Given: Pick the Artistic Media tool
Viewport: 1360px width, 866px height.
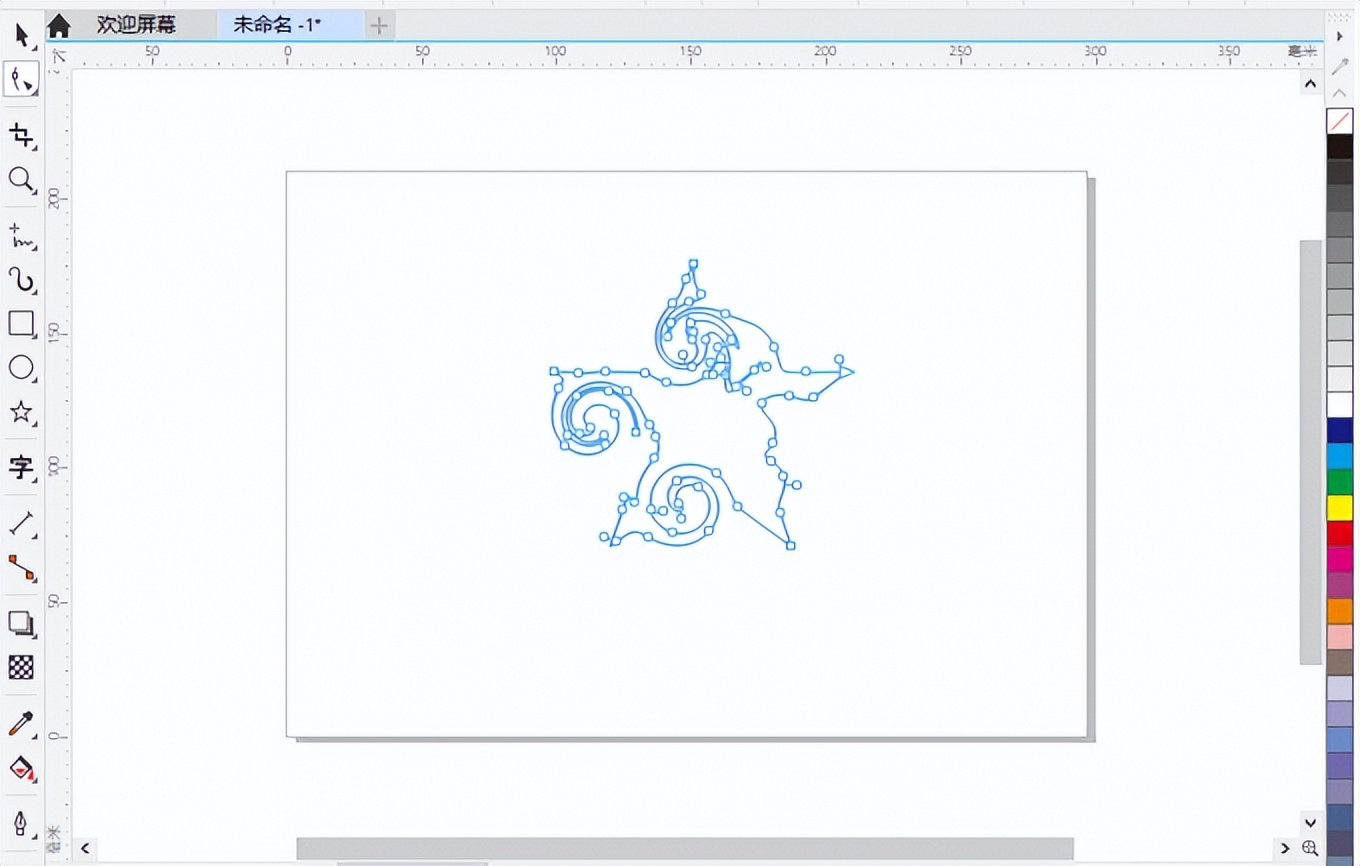Looking at the screenshot, I should pyautogui.click(x=21, y=280).
